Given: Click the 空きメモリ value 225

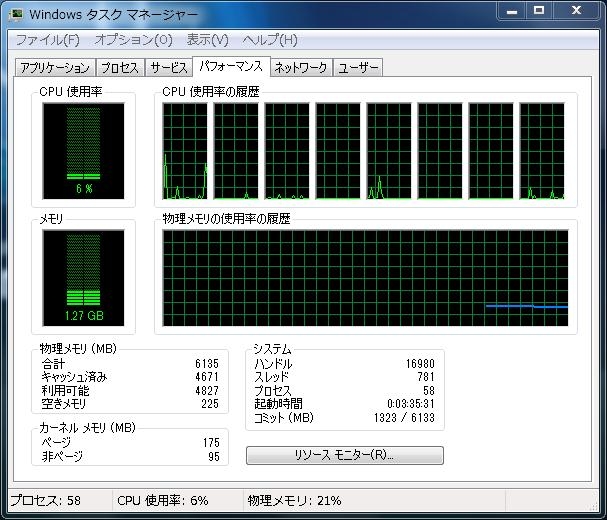Looking at the screenshot, I should (210, 403).
